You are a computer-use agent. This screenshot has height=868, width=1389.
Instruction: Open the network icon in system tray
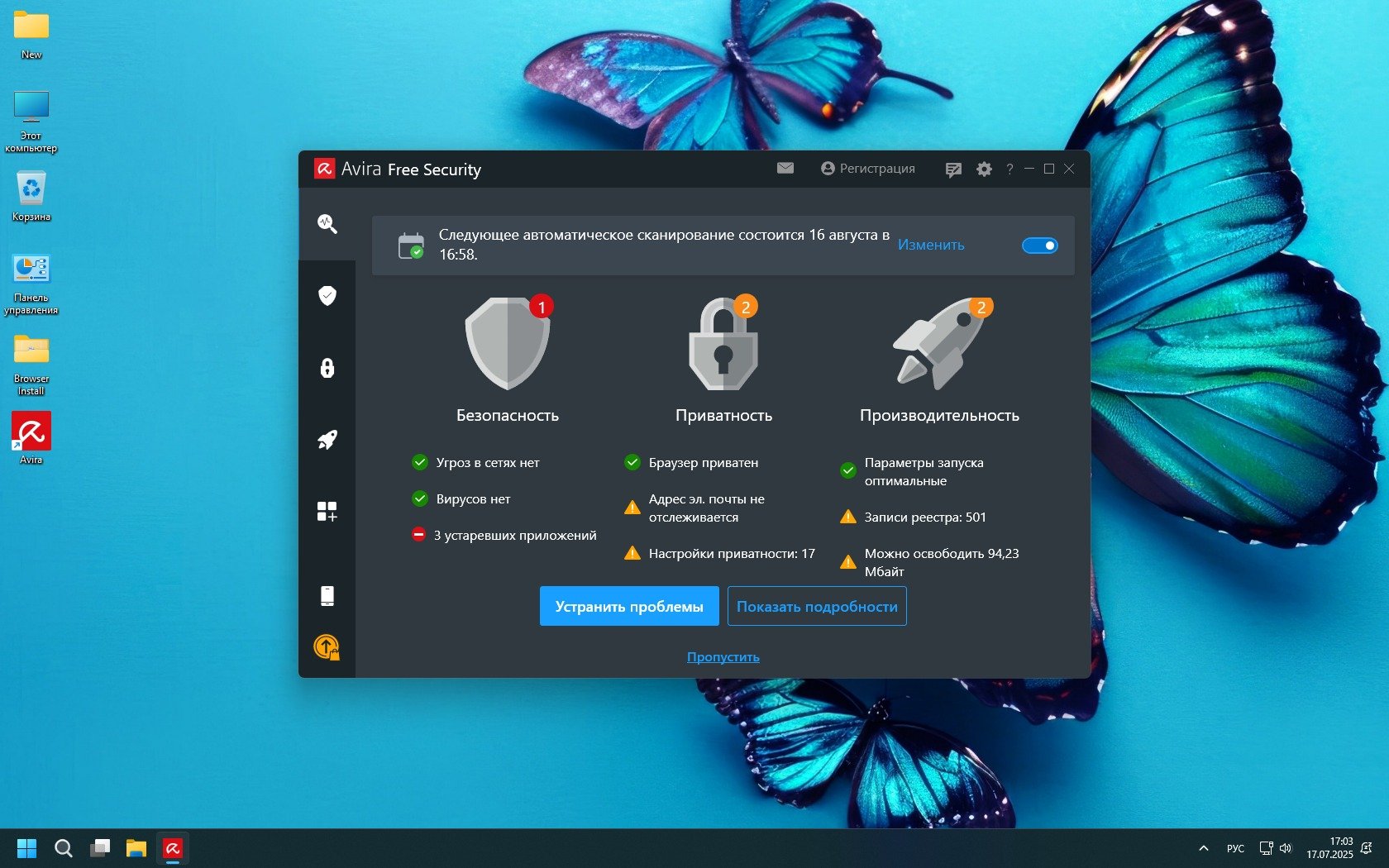click(x=1266, y=848)
